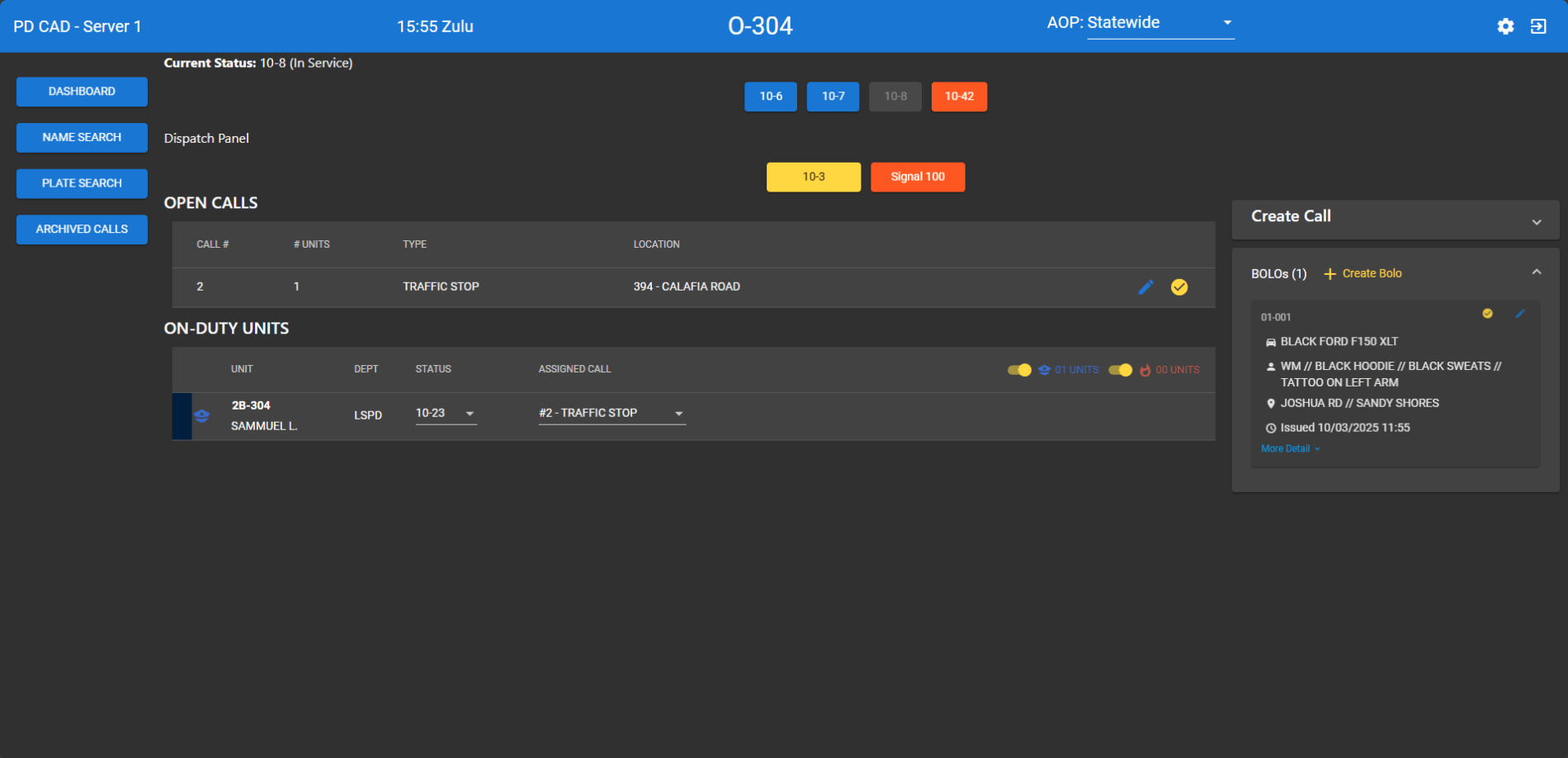The image size is (1568, 758).
Task: Expand the Create Call panel
Action: (1537, 221)
